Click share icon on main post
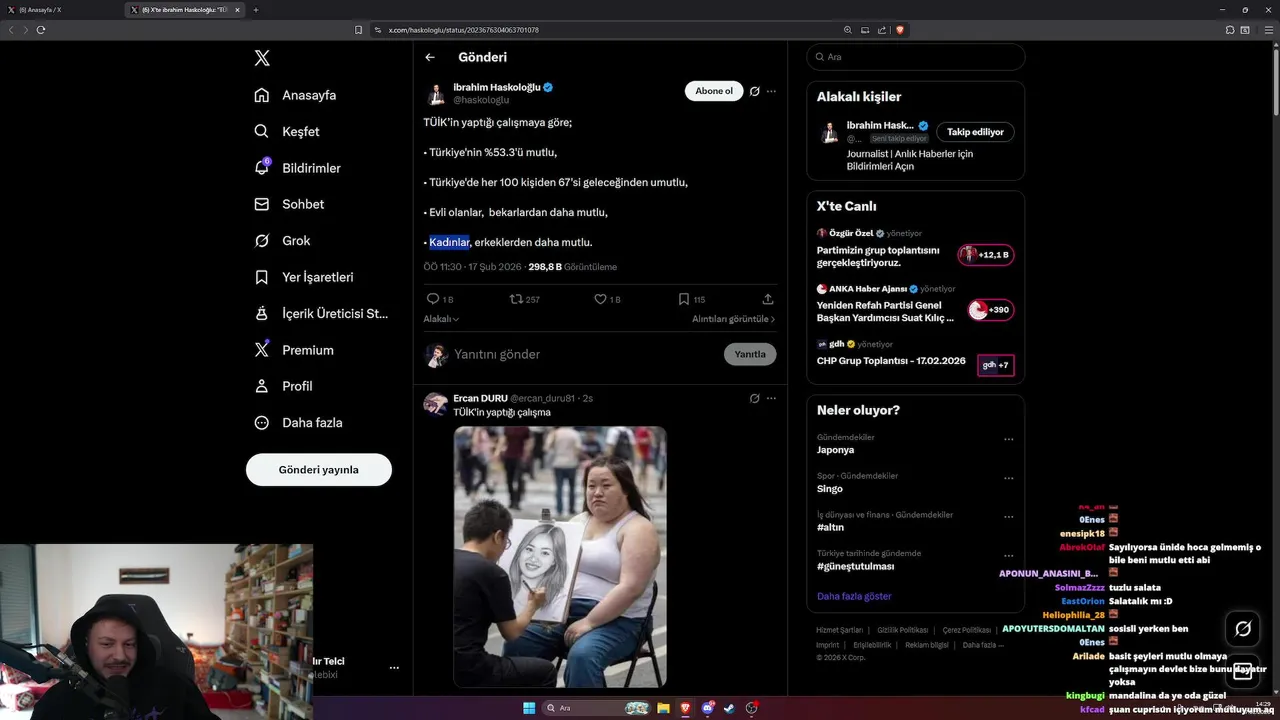The width and height of the screenshot is (1280, 720). [768, 299]
